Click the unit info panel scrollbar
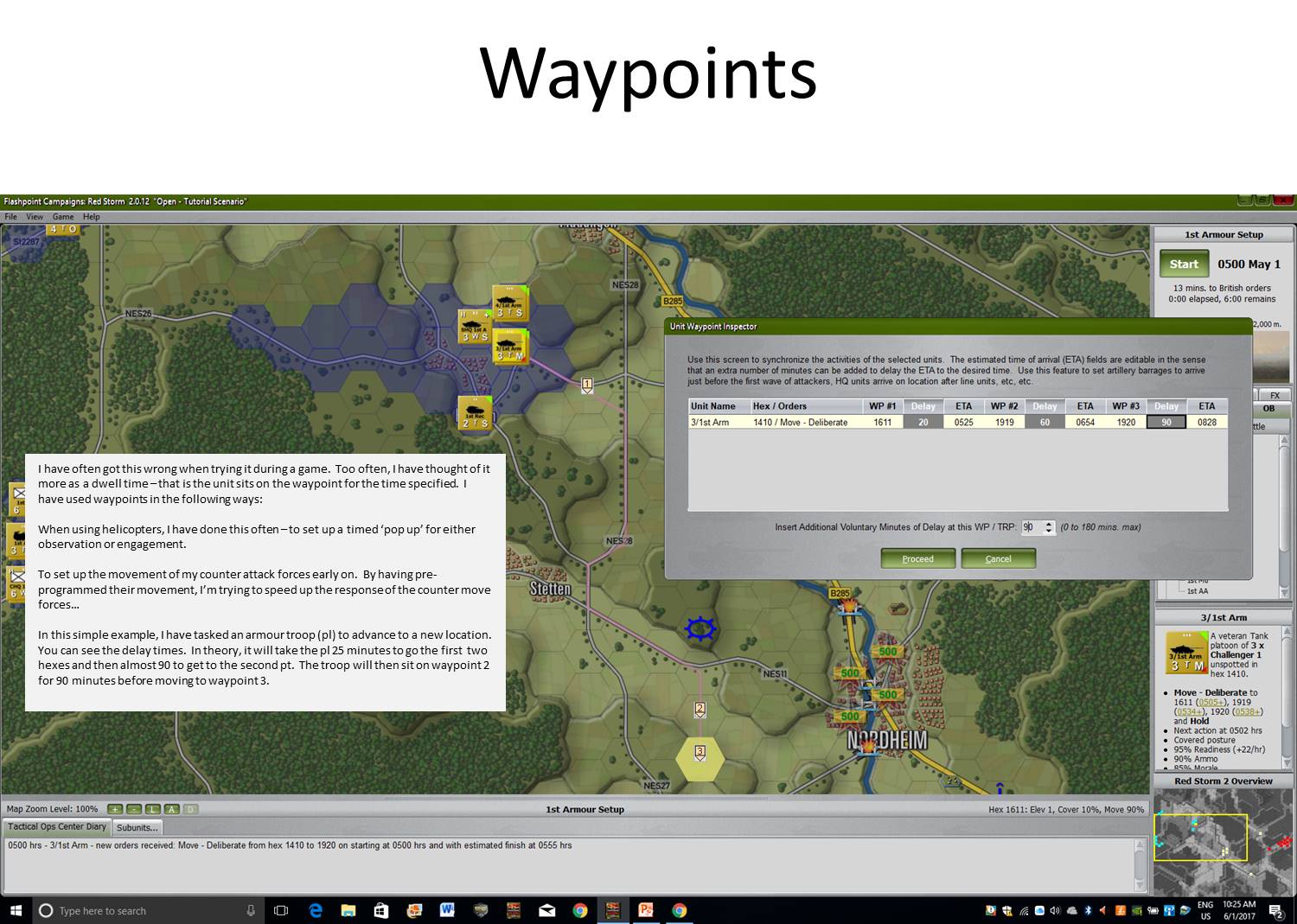The image size is (1297, 924). (x=1286, y=698)
